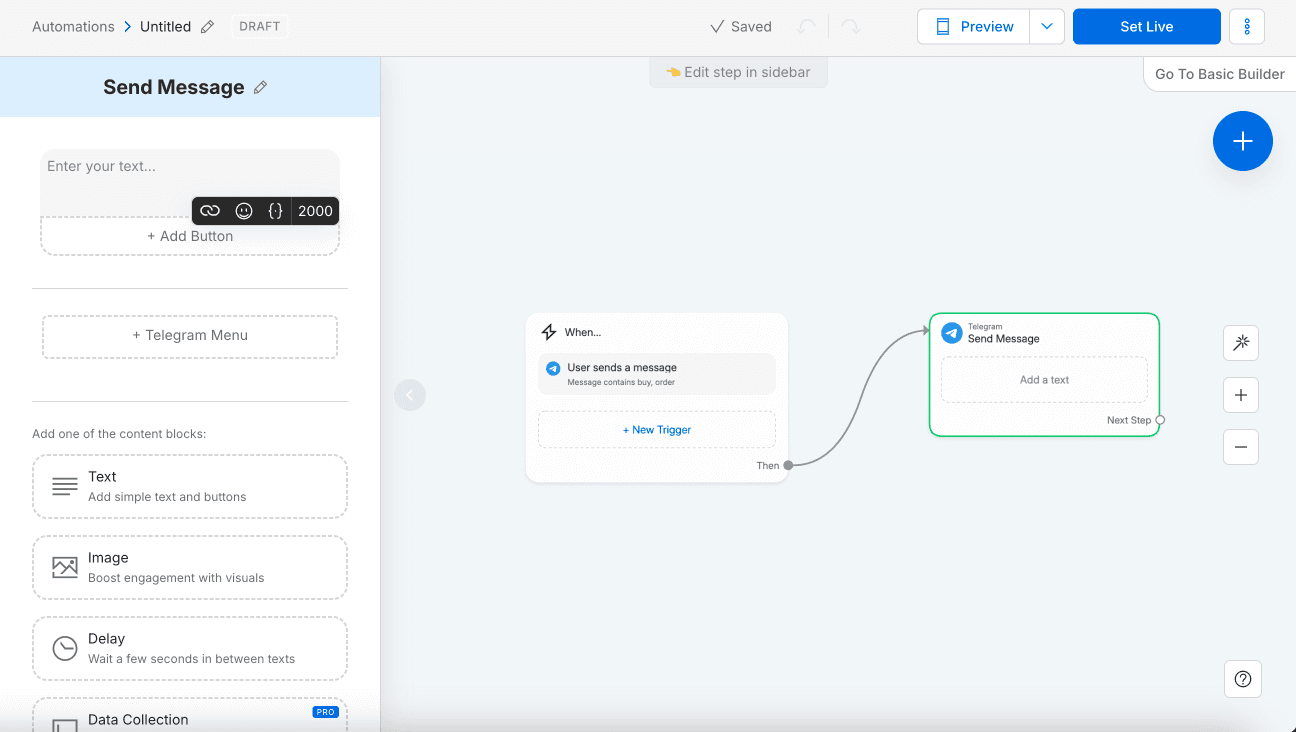Add an Image content block
Screen dimensions: 1296x732
190,568
